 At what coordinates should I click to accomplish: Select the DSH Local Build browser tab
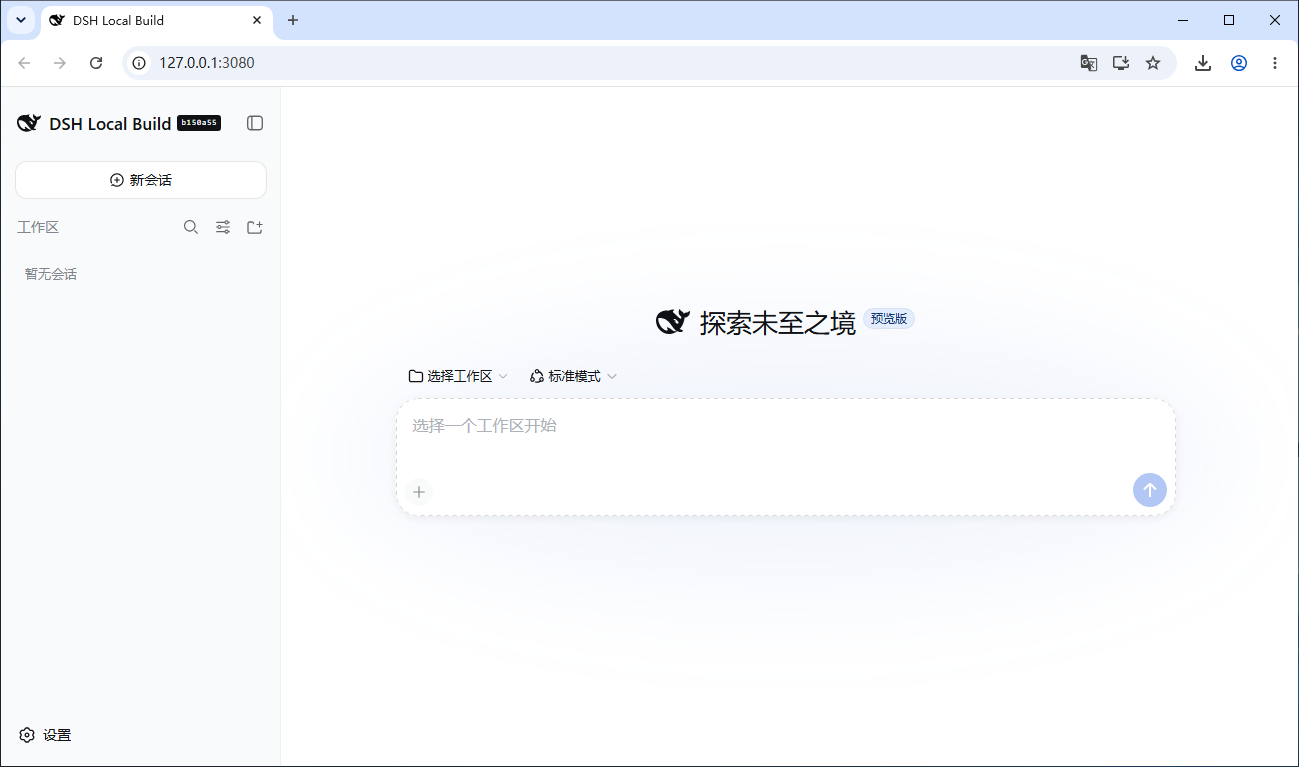coord(156,21)
